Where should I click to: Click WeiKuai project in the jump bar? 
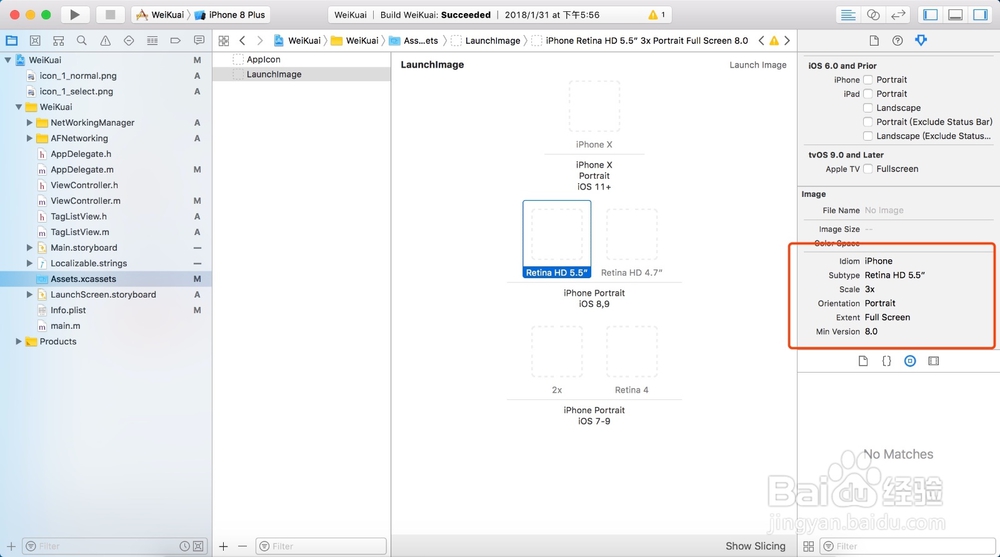tap(298, 40)
